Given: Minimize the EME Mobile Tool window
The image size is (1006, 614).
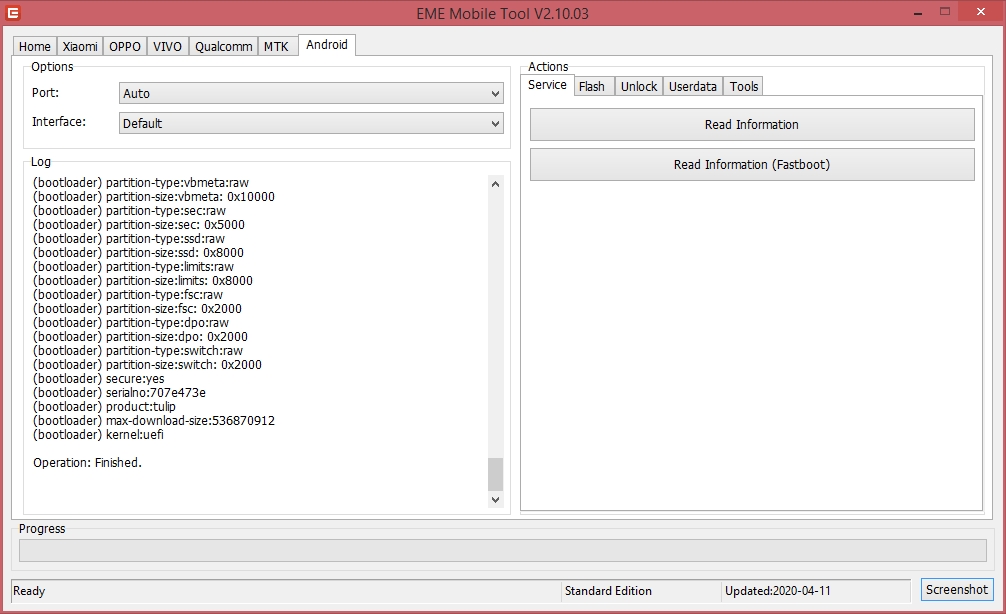Looking at the screenshot, I should click(x=918, y=13).
